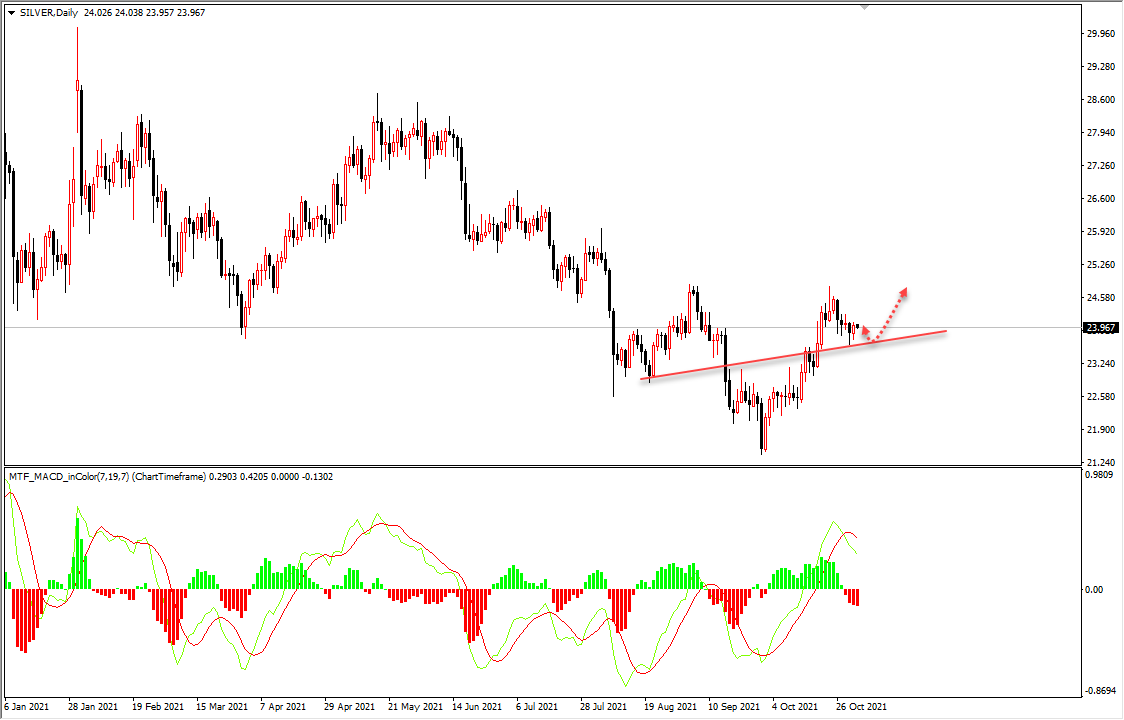
Task: Click the MACD value -0.1302 in indicator header
Action: (x=319, y=476)
